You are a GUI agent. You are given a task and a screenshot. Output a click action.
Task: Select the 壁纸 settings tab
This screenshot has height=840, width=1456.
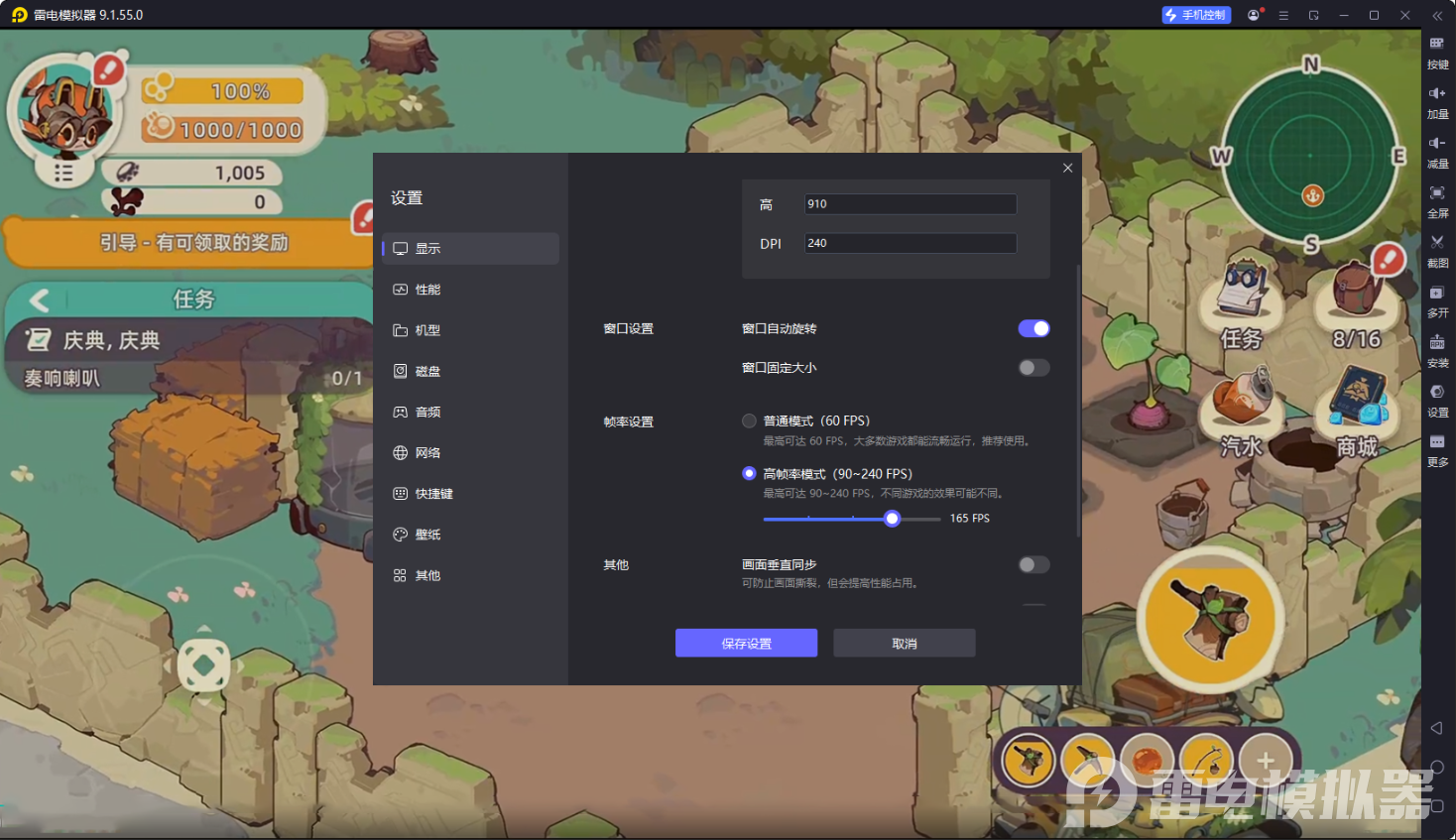pyautogui.click(x=470, y=535)
